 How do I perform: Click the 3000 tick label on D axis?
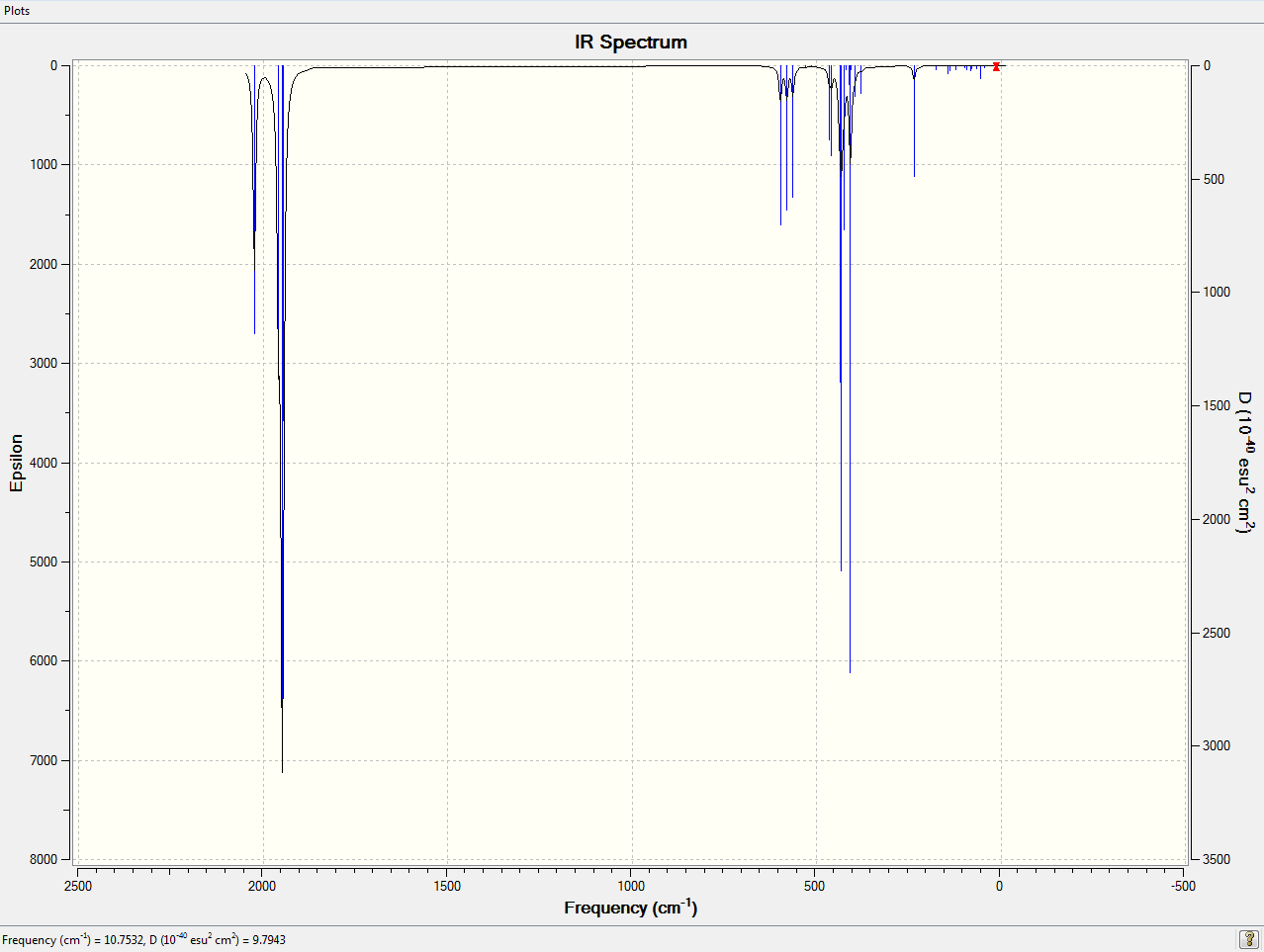[x=1217, y=745]
